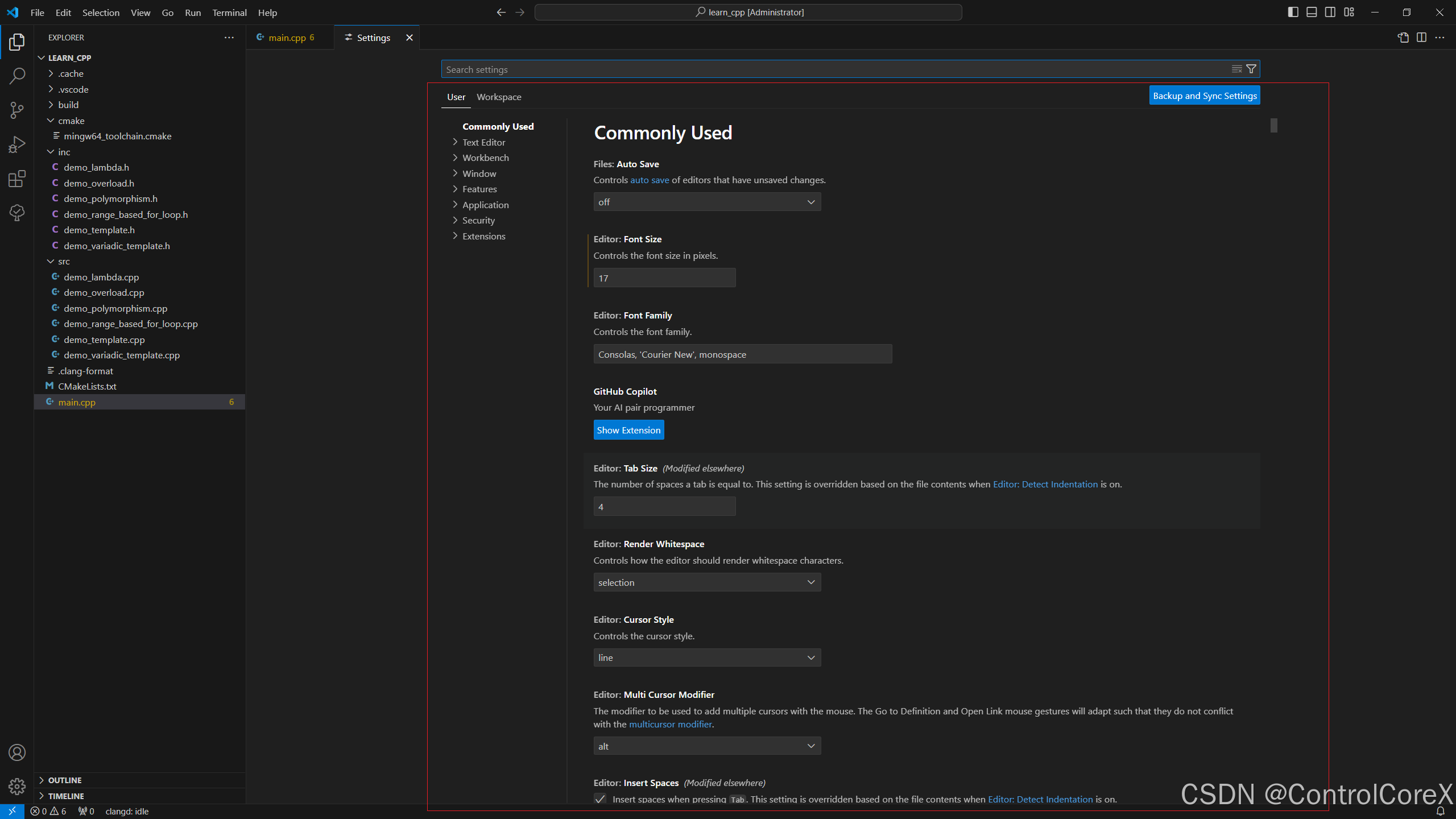The image size is (1456, 819).
Task: Click the Manage gear icon
Action: pyautogui.click(x=17, y=787)
